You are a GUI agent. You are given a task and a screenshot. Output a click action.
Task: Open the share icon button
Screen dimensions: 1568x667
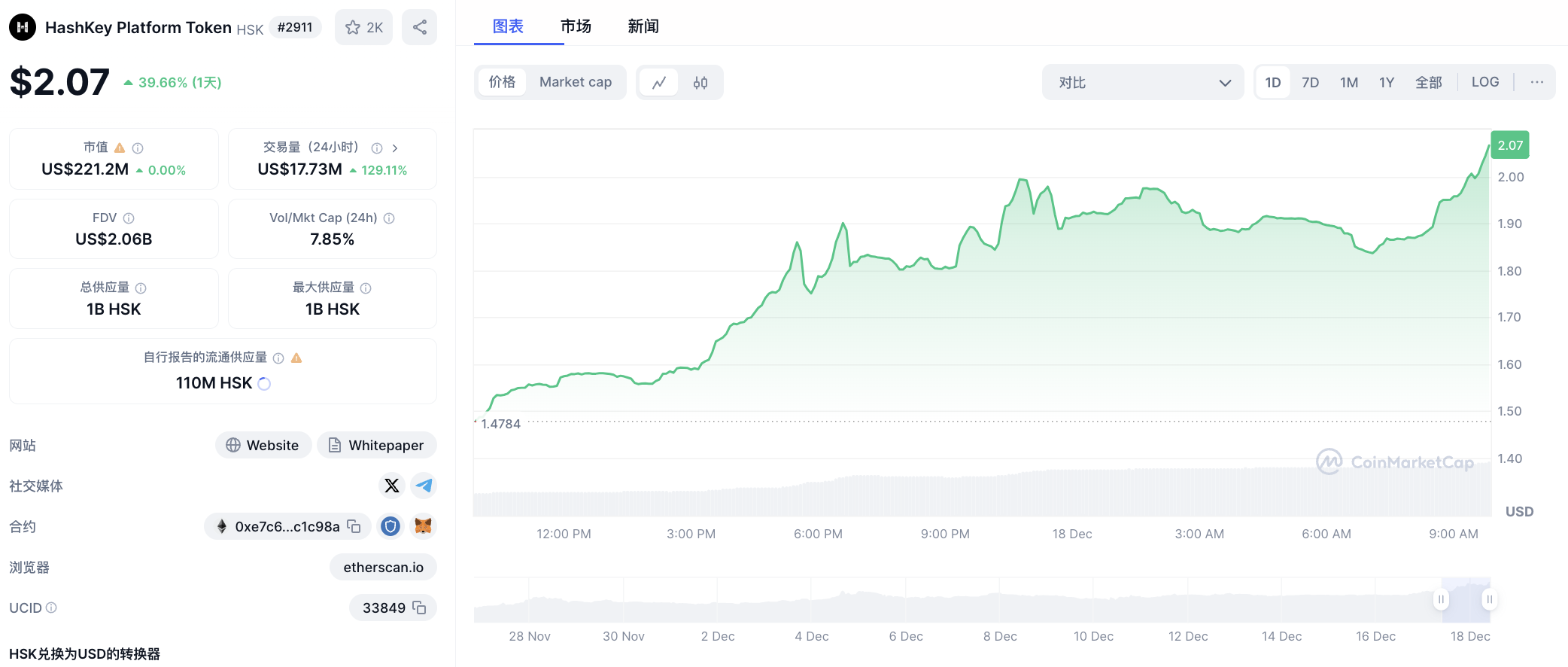pos(420,27)
